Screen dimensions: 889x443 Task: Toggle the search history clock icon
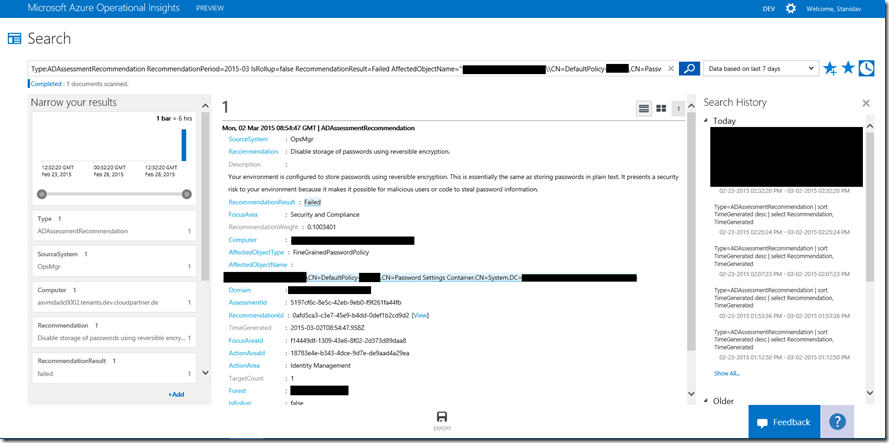click(x=866, y=68)
